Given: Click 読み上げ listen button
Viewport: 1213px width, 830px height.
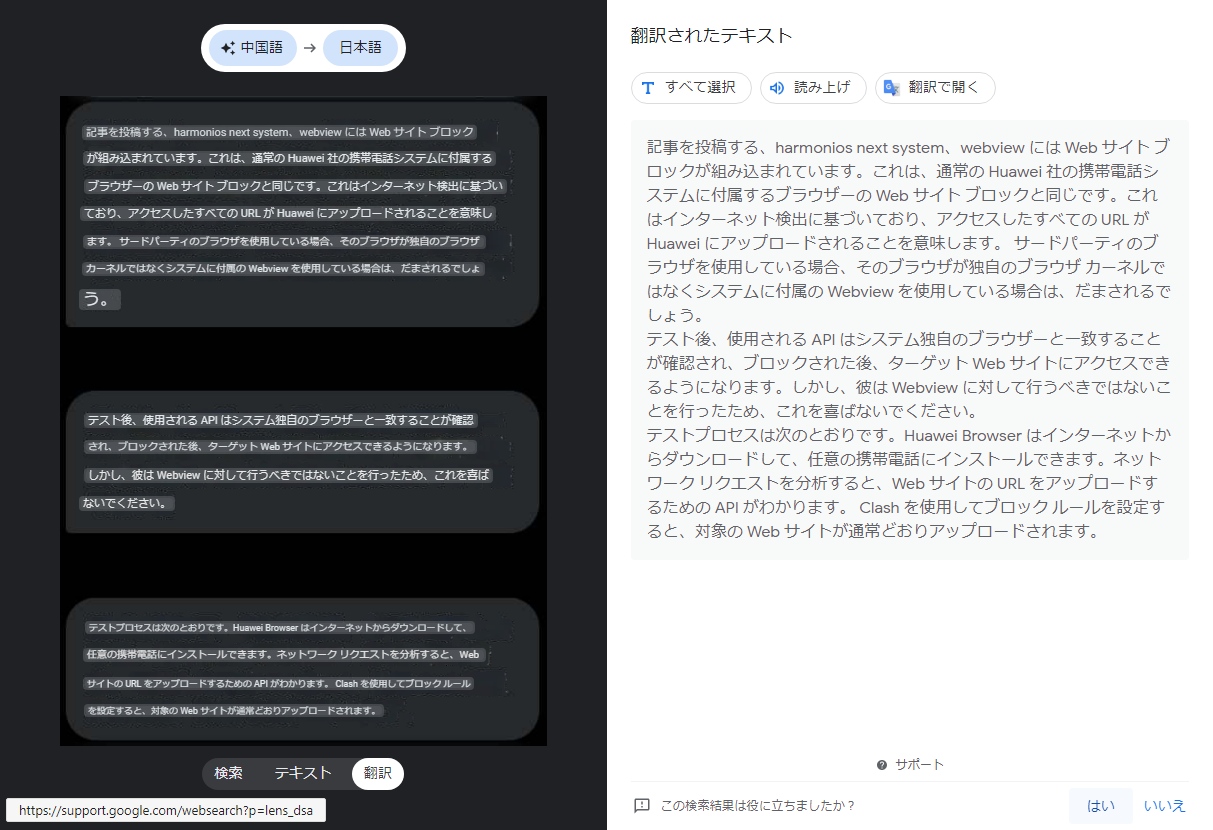Looking at the screenshot, I should [813, 88].
